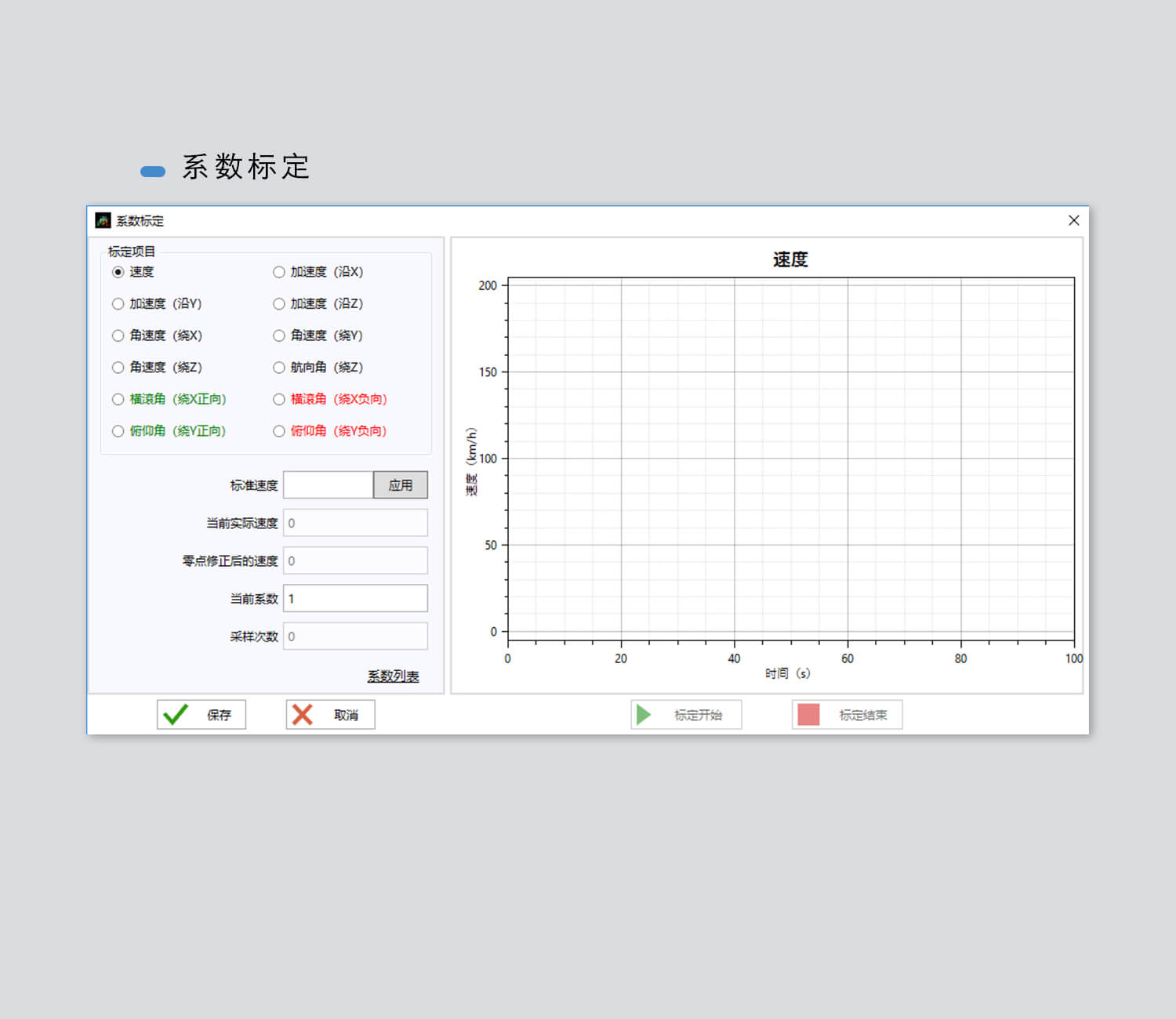This screenshot has height=1019, width=1176.
Task: Select 角速度 (绕Y) radio option
Action: tap(279, 335)
